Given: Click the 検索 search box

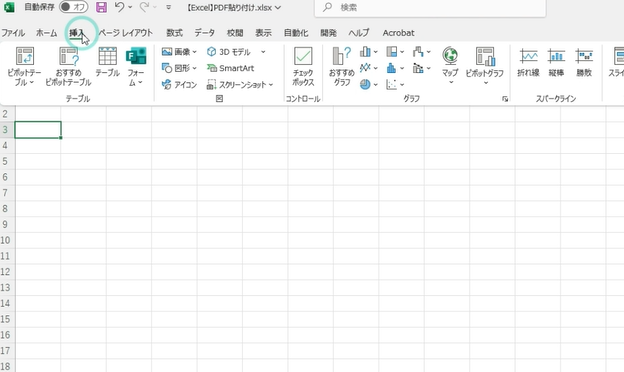Looking at the screenshot, I should pos(430,8).
